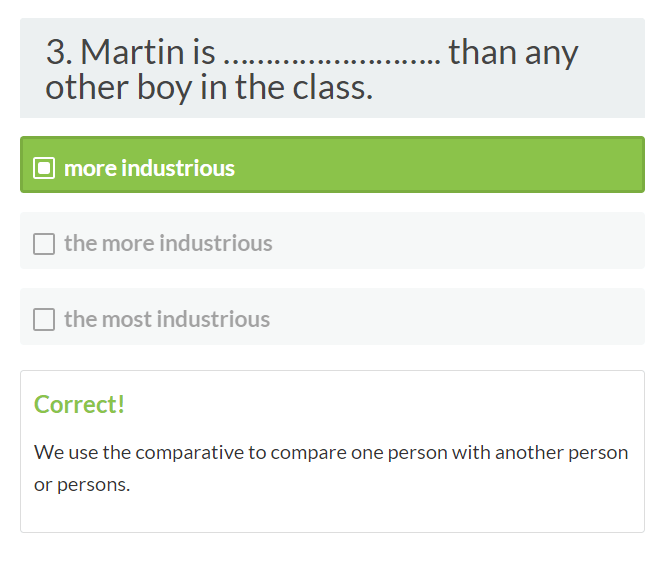Check the box for "the most industrious"

tap(44, 319)
